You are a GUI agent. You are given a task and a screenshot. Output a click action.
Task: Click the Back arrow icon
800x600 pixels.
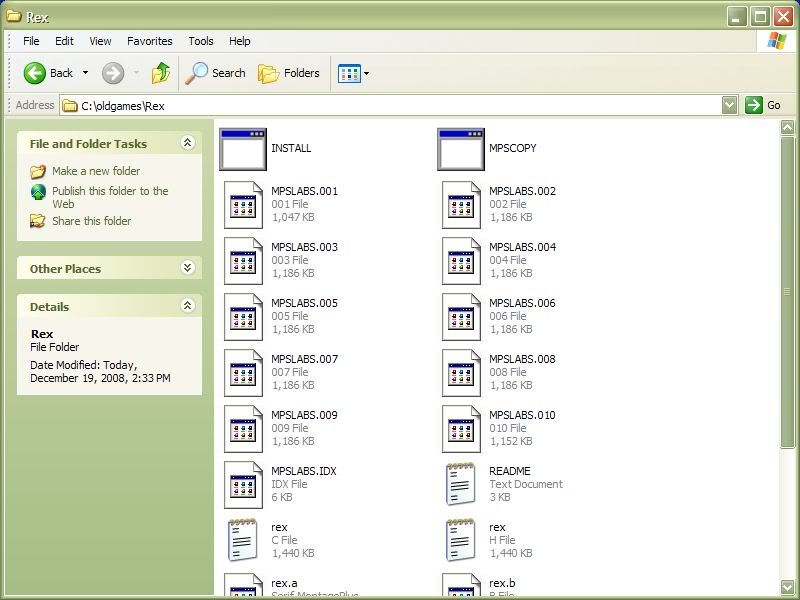coord(34,73)
